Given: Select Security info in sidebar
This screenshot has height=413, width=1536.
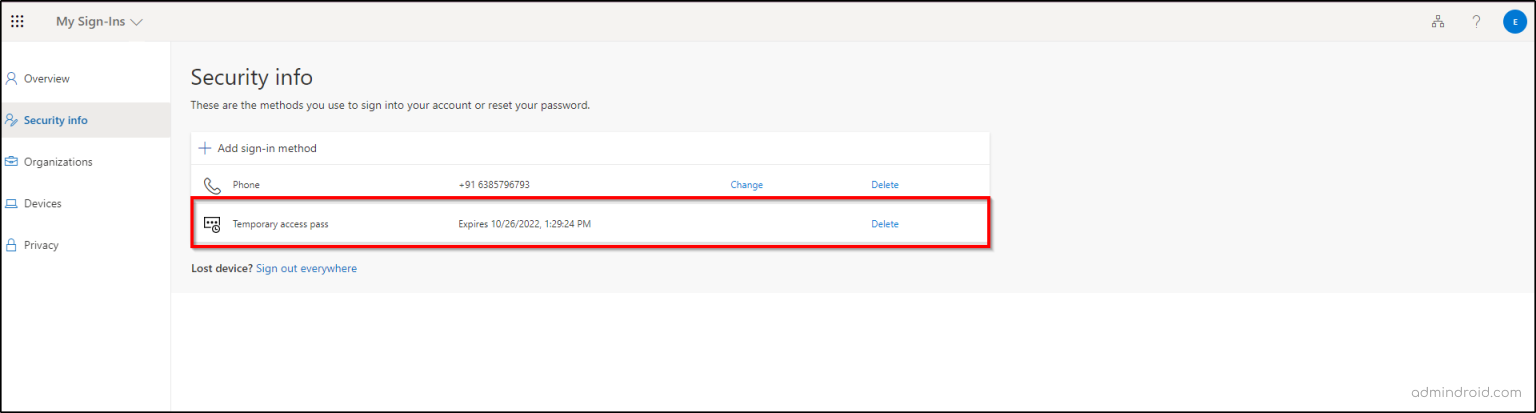Looking at the screenshot, I should (x=55, y=120).
